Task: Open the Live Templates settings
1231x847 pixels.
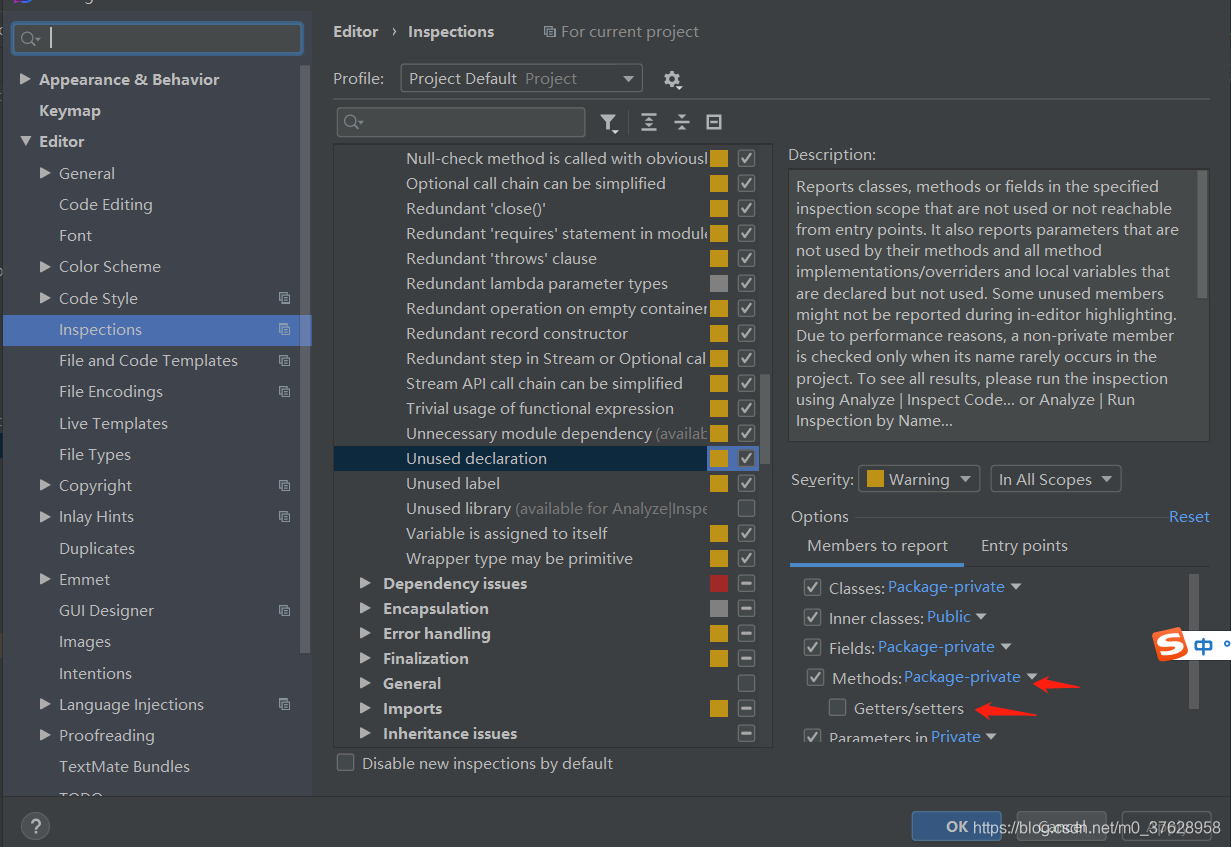Action: coord(113,423)
